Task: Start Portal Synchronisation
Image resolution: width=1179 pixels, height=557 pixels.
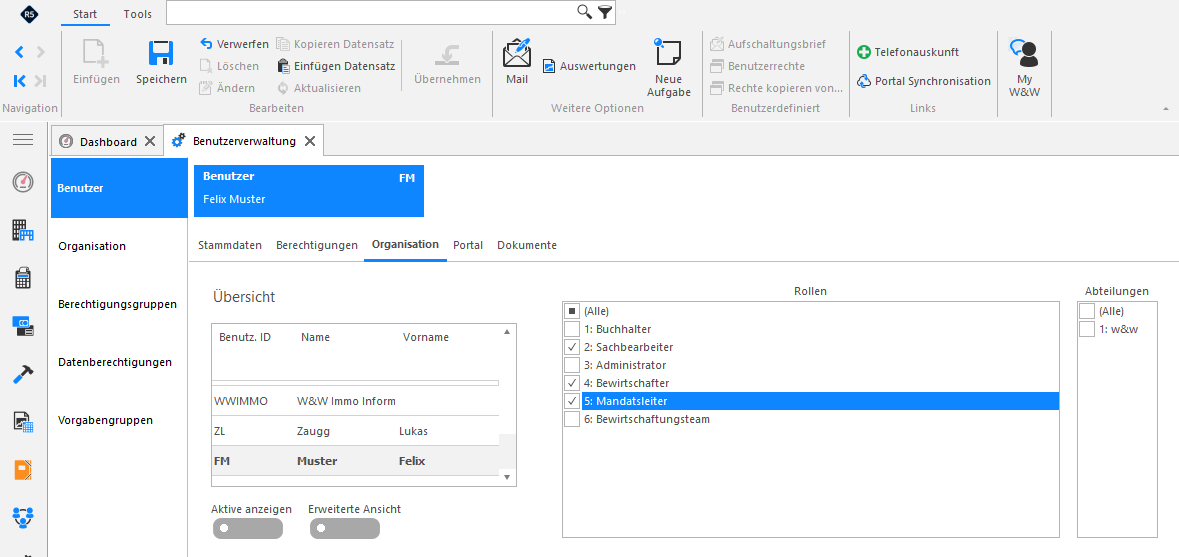Action: (x=924, y=81)
